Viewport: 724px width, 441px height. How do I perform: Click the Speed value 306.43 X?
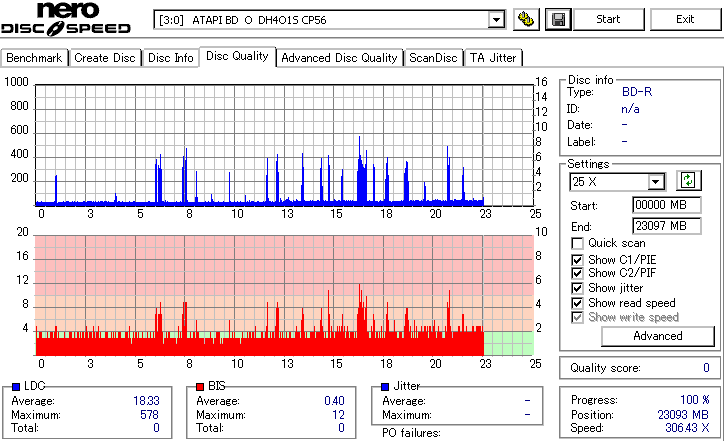[x=687, y=428]
